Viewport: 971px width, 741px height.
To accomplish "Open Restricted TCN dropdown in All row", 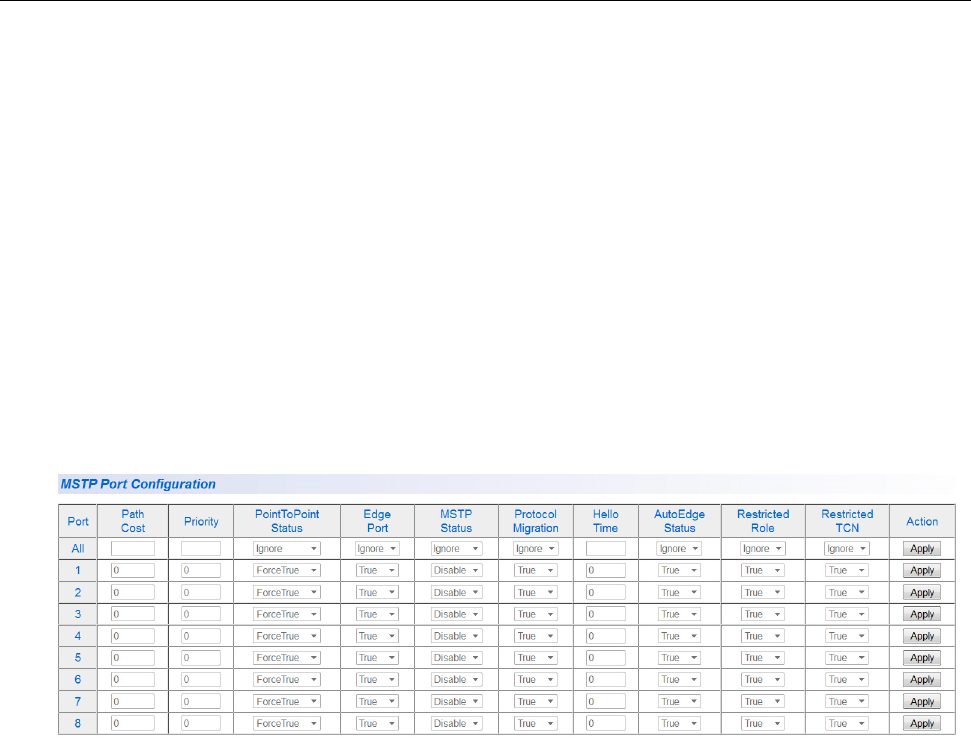I will (847, 548).
